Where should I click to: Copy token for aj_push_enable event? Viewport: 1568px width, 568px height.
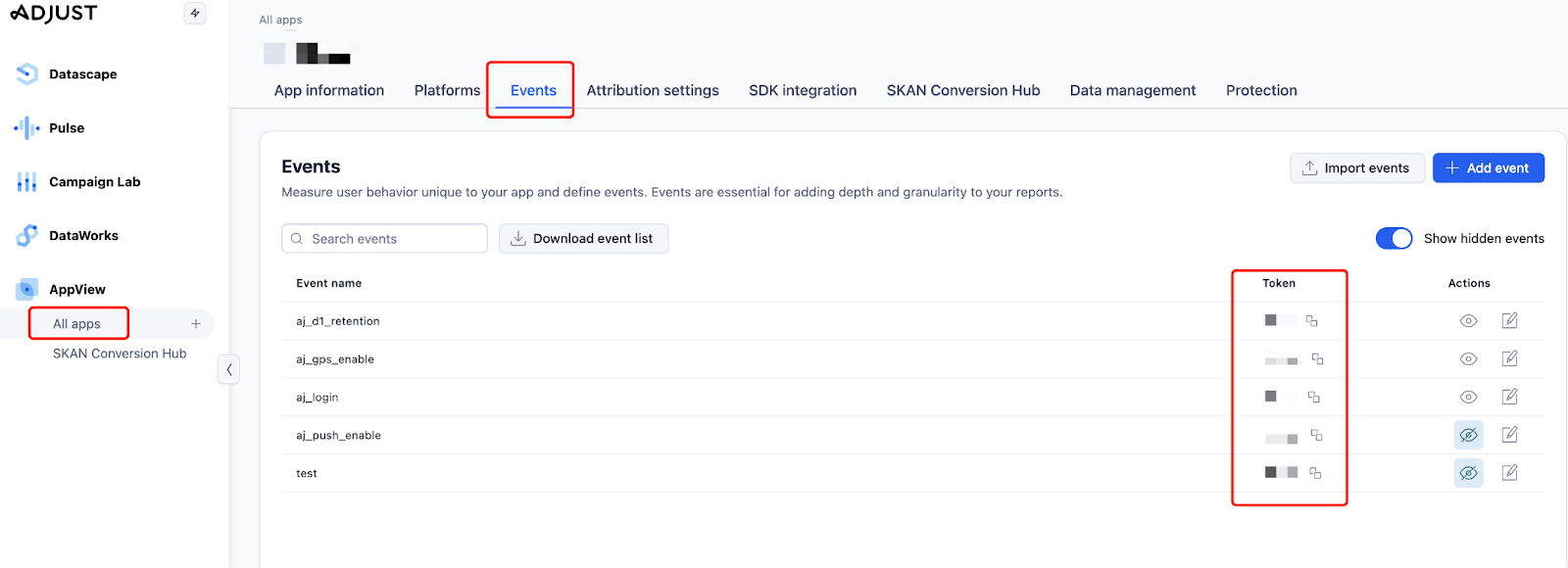[x=1317, y=435]
